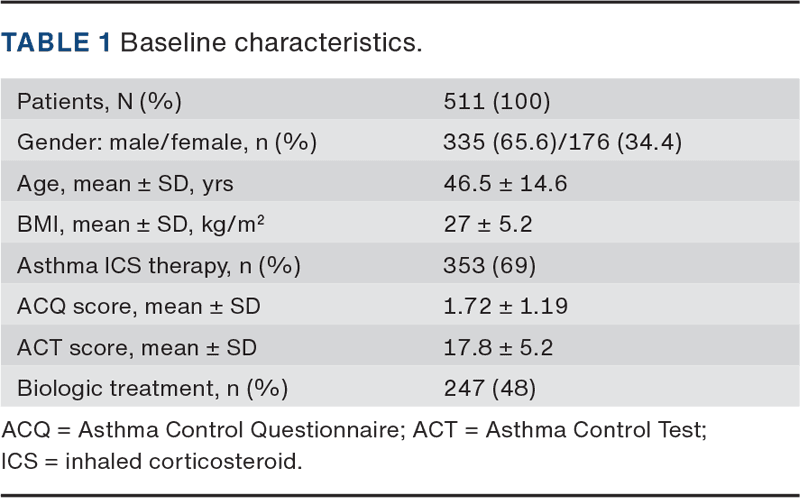Select the Baseline characteristics caption text
Viewport: 800px width, 498px height.
(271, 42)
